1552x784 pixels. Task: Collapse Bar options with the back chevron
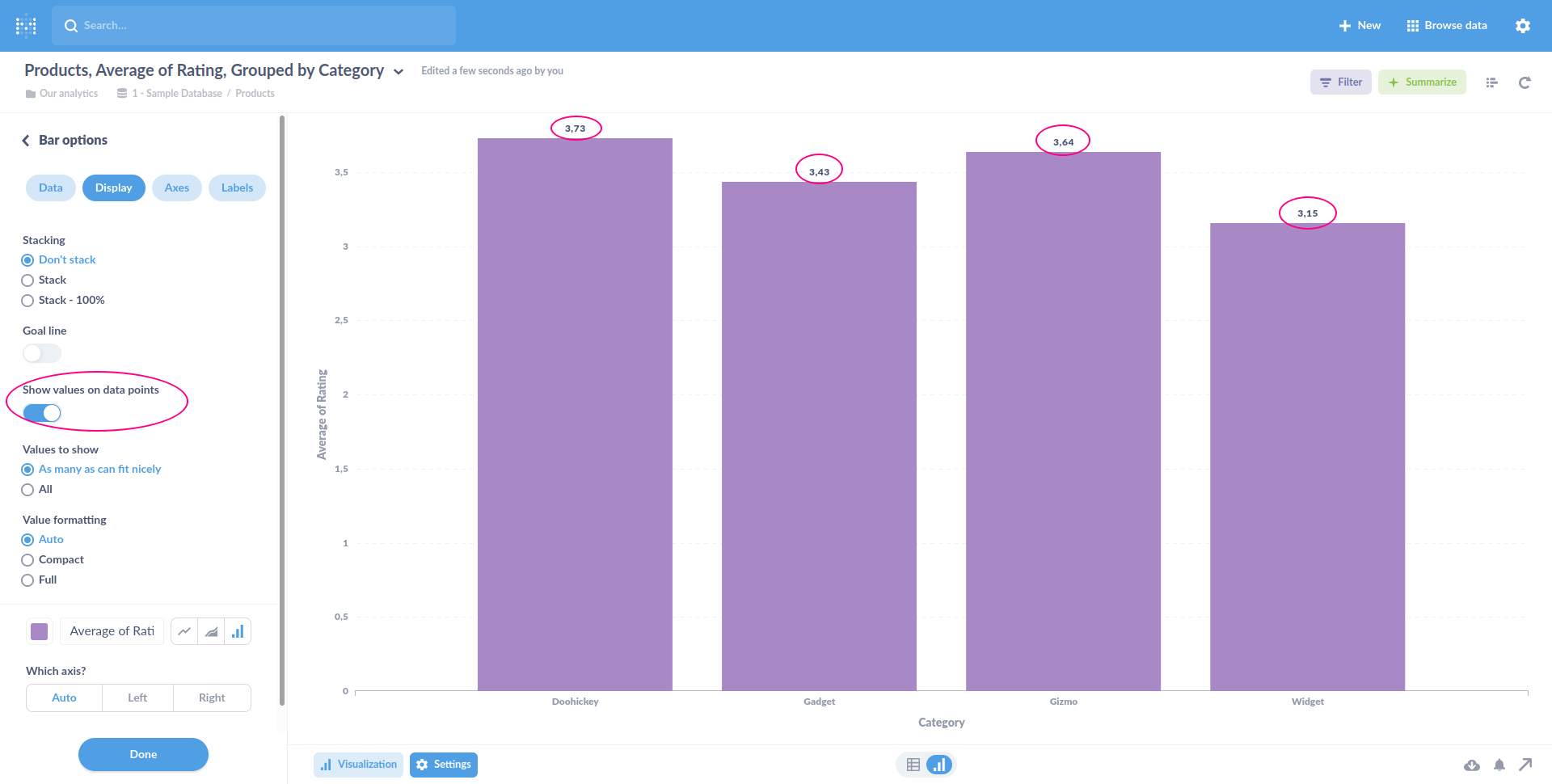tap(26, 139)
